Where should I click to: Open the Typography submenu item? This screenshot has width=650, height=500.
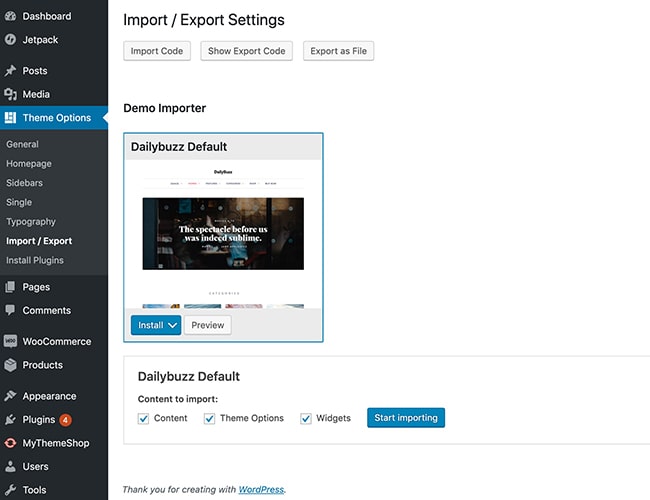31,222
